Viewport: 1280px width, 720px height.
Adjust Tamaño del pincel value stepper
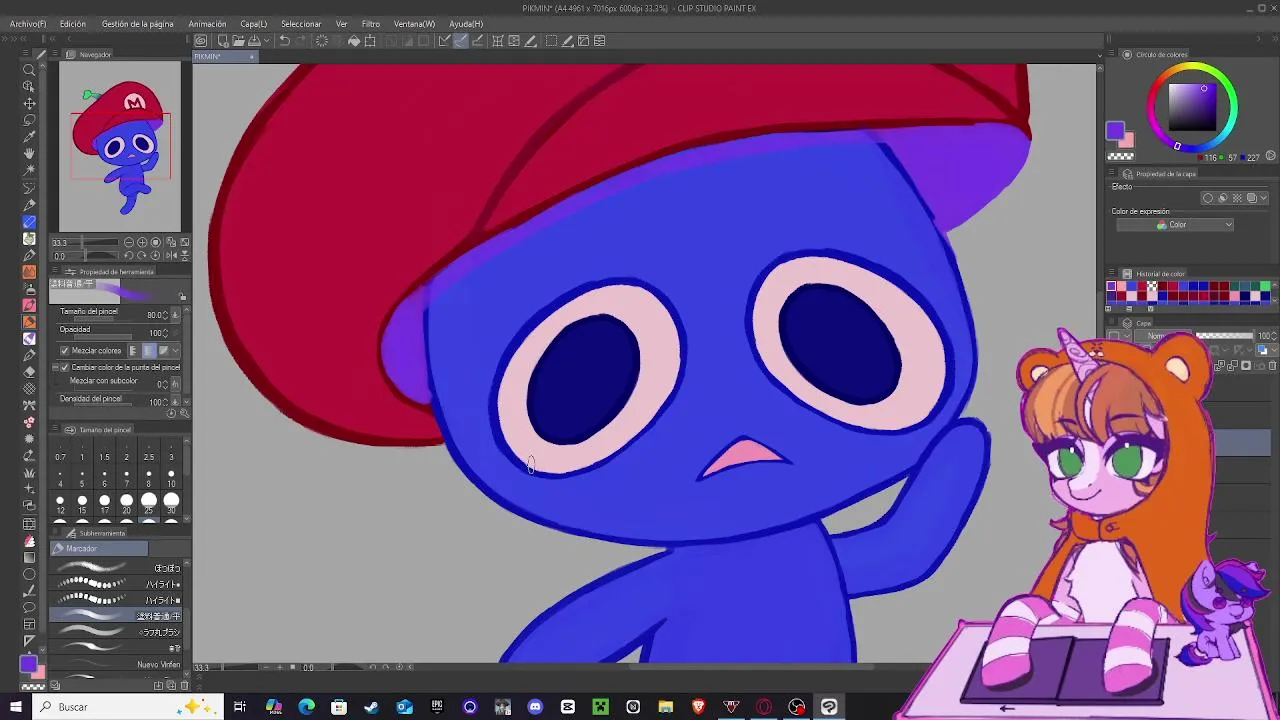[166, 315]
